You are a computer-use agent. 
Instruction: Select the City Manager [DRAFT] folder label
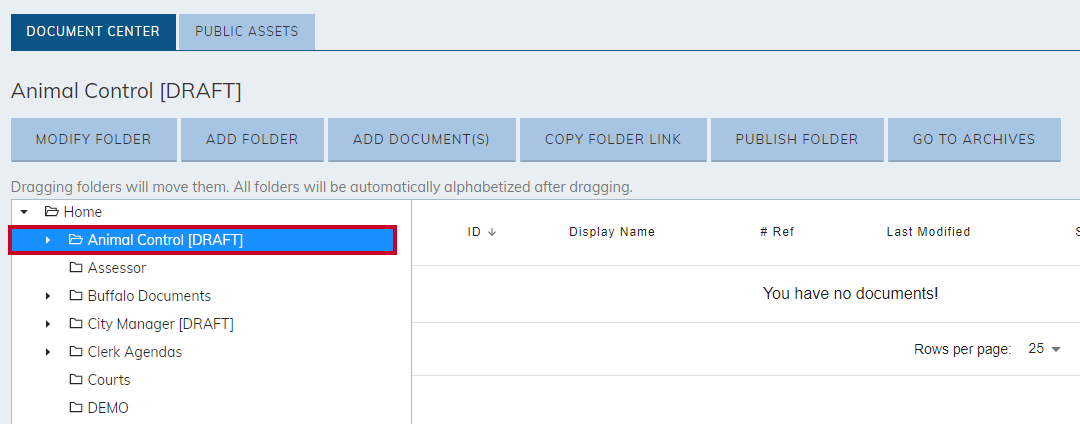[x=160, y=324]
